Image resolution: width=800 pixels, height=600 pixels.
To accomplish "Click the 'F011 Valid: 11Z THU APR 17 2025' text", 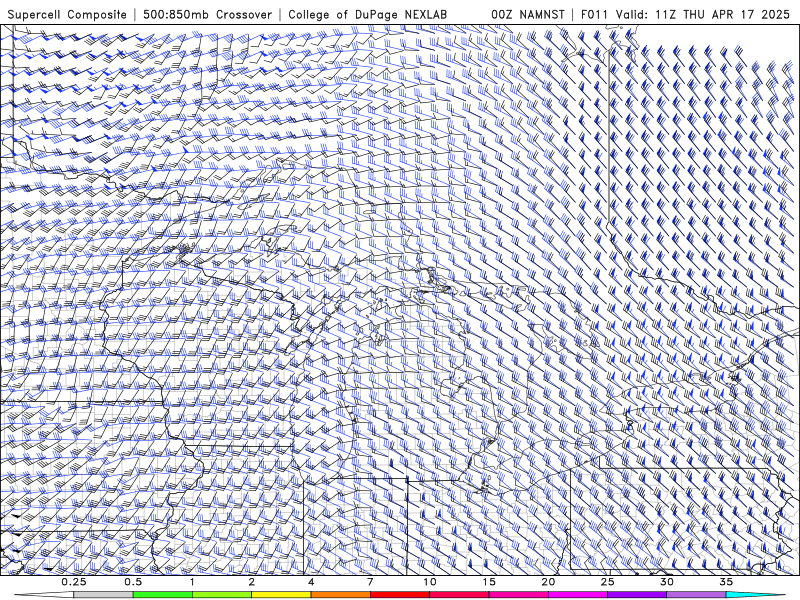I will click(x=685, y=14).
